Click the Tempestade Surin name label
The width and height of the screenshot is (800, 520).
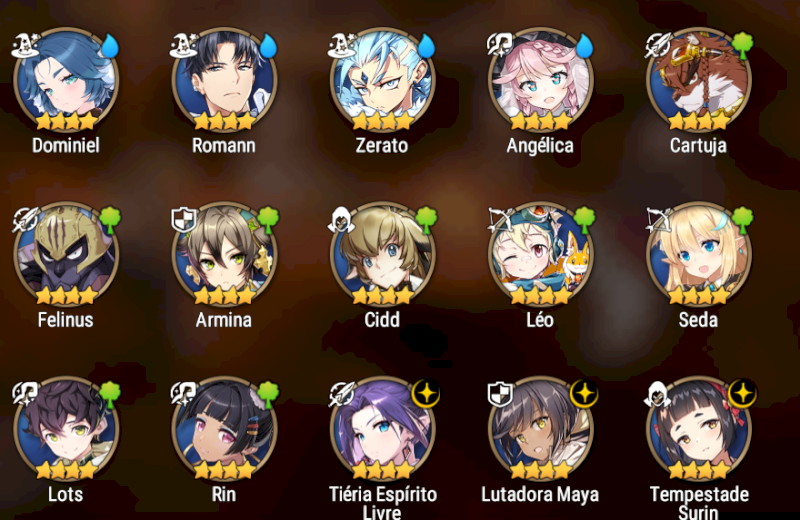[x=699, y=502]
